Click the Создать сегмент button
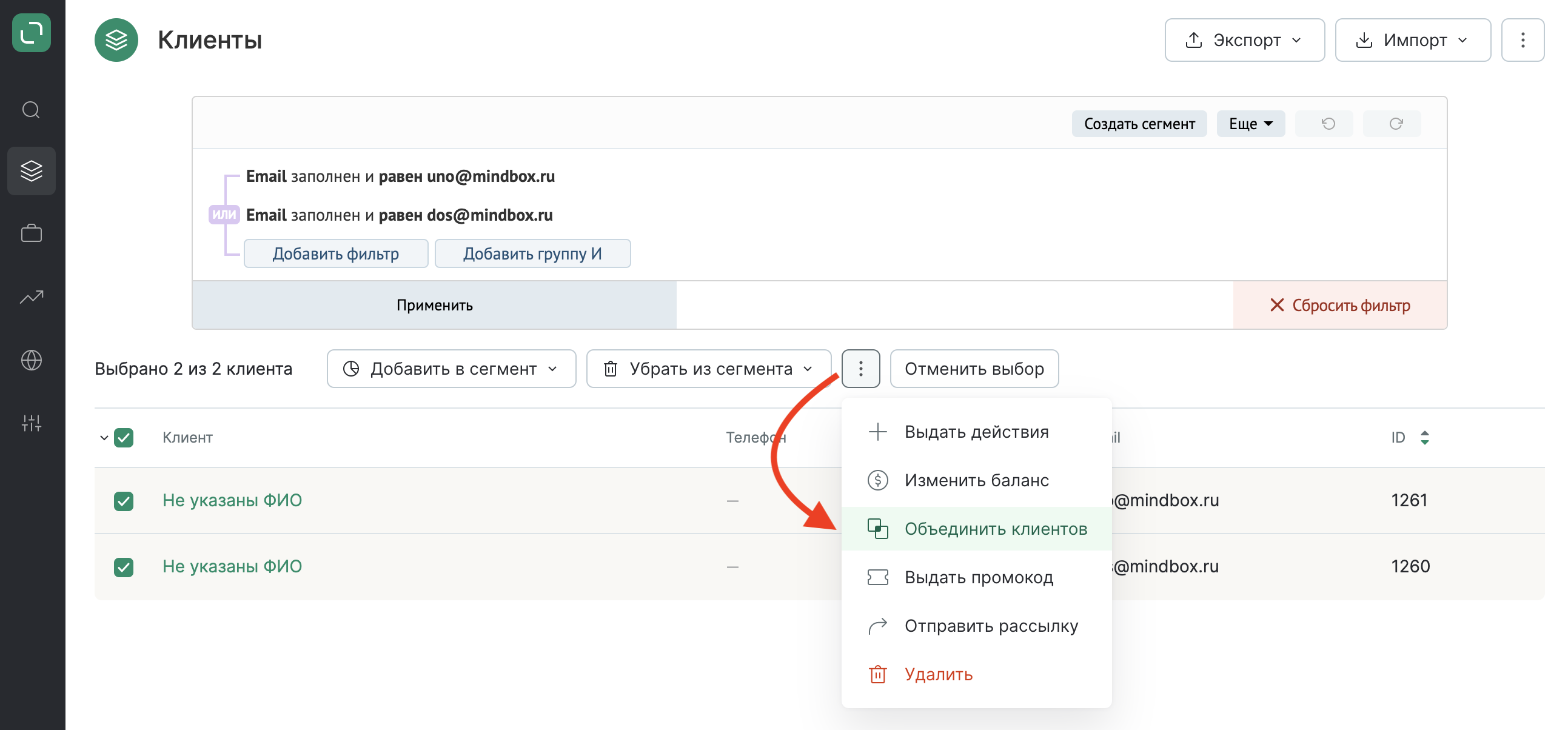Viewport: 1568px width, 730px height. click(1139, 124)
